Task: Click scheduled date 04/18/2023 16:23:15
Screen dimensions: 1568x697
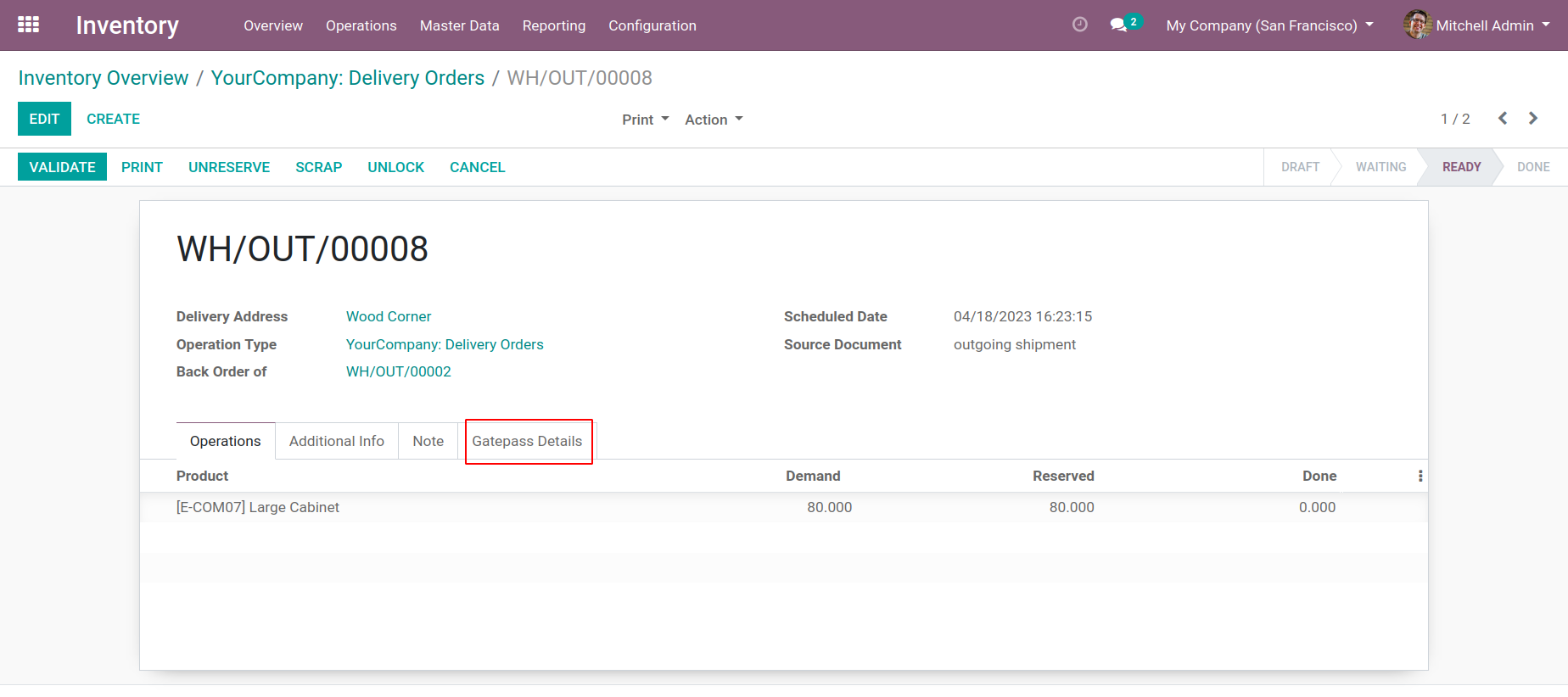Action: 1022,316
